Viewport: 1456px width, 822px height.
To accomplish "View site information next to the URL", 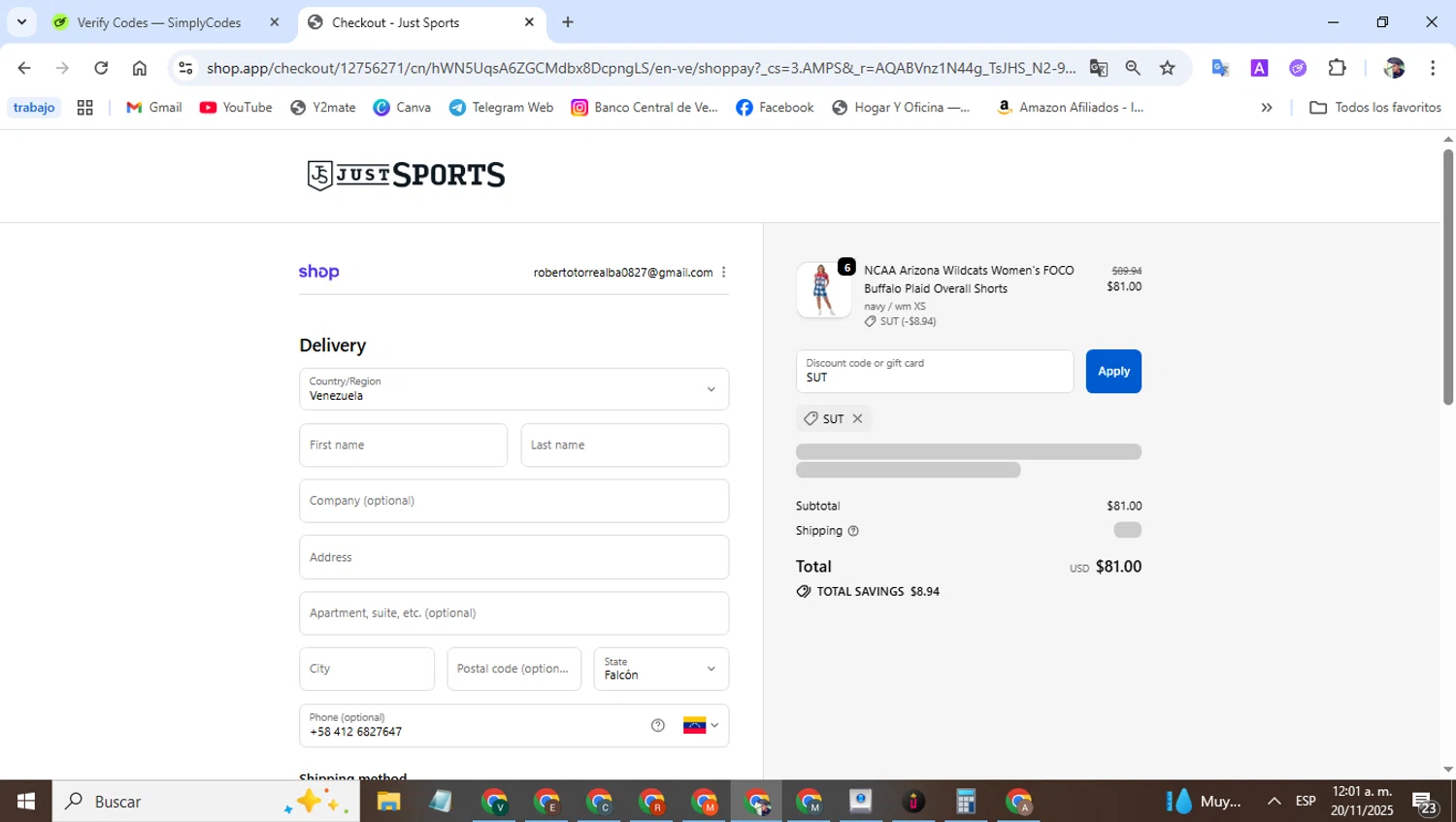I will point(186,68).
